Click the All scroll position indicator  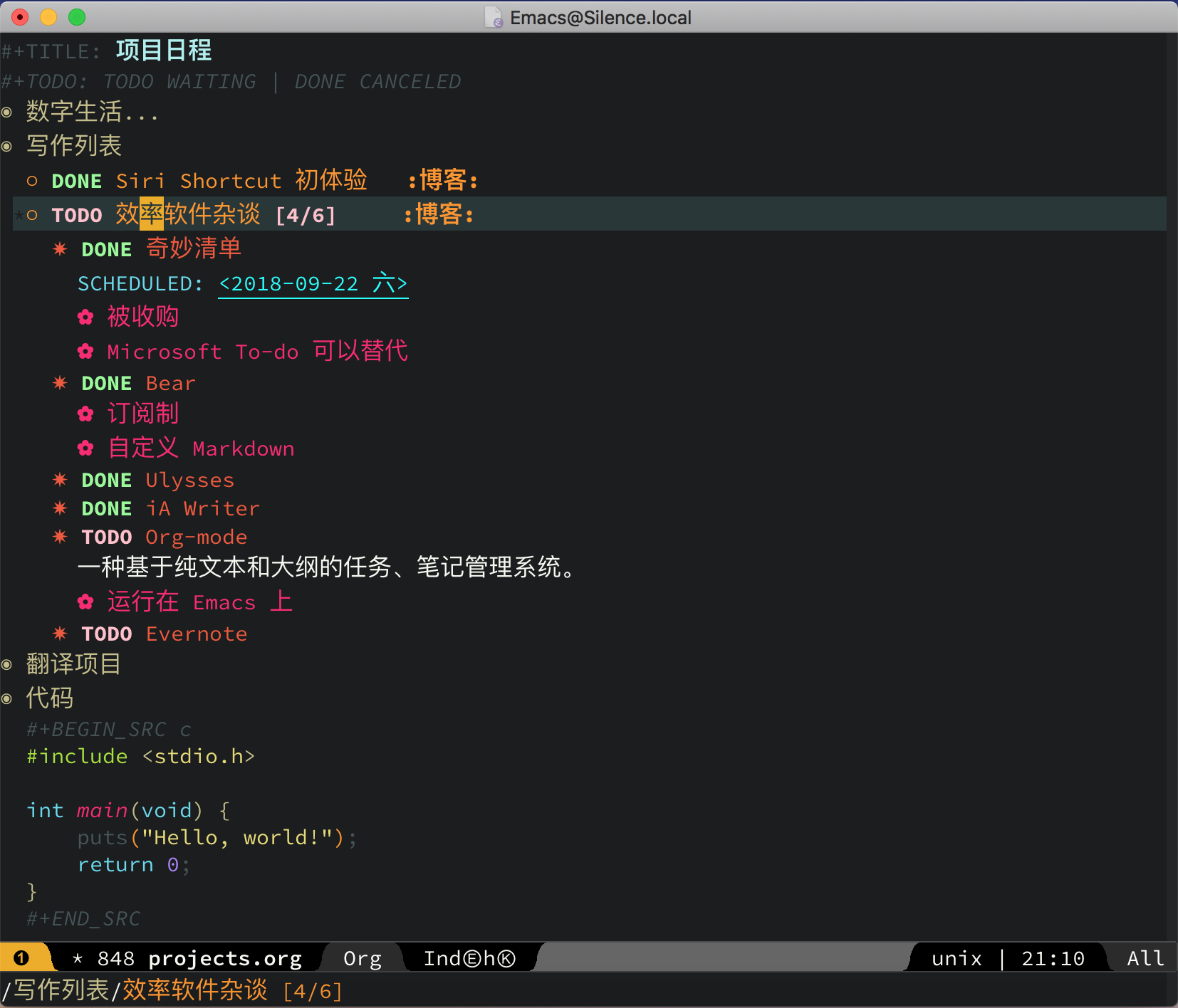point(1145,959)
